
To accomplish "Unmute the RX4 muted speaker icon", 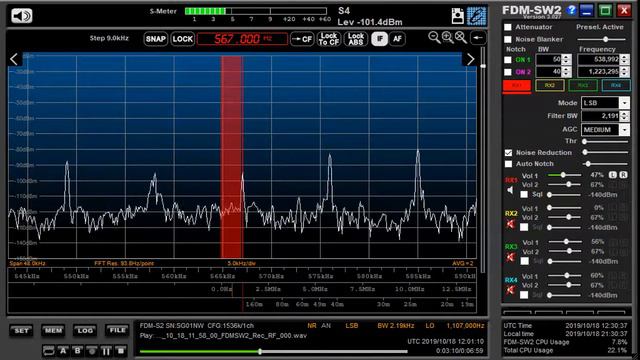I will click(x=510, y=290).
